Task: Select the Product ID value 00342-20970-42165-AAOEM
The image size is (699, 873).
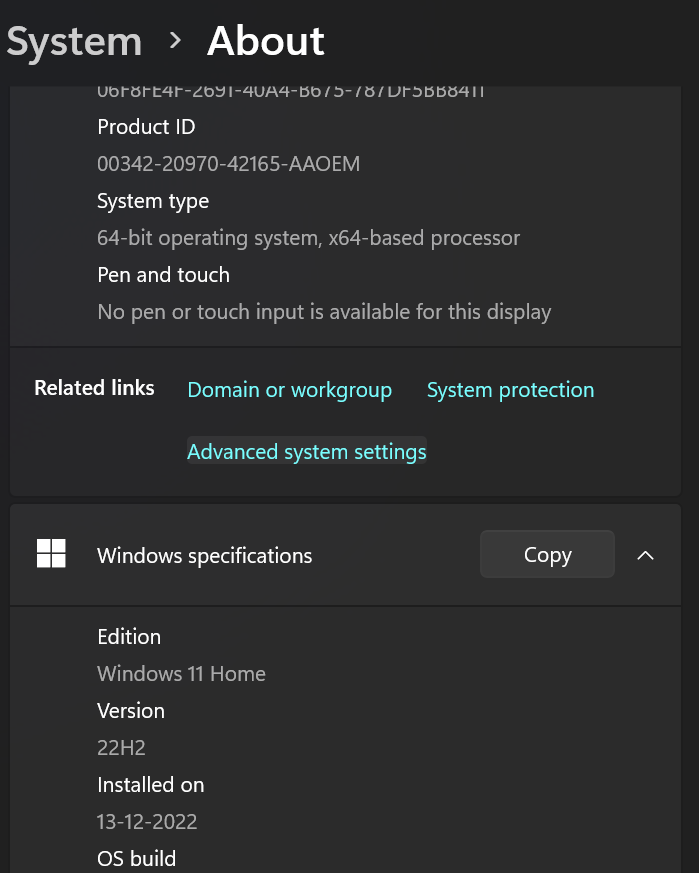Action: click(228, 164)
